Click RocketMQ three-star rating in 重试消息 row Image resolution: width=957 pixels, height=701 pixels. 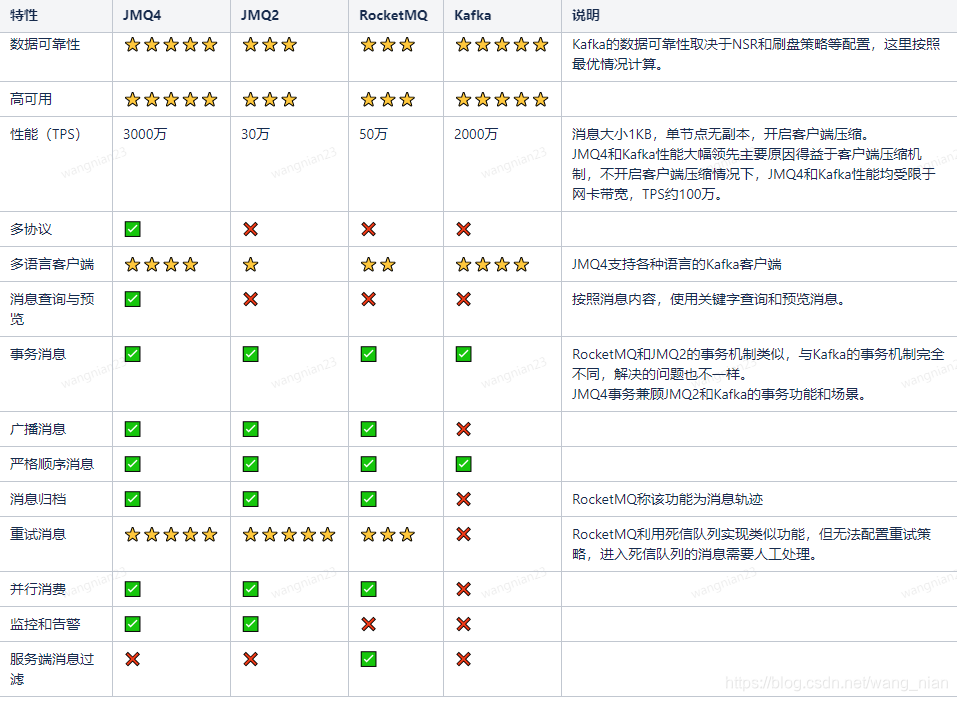click(x=388, y=534)
